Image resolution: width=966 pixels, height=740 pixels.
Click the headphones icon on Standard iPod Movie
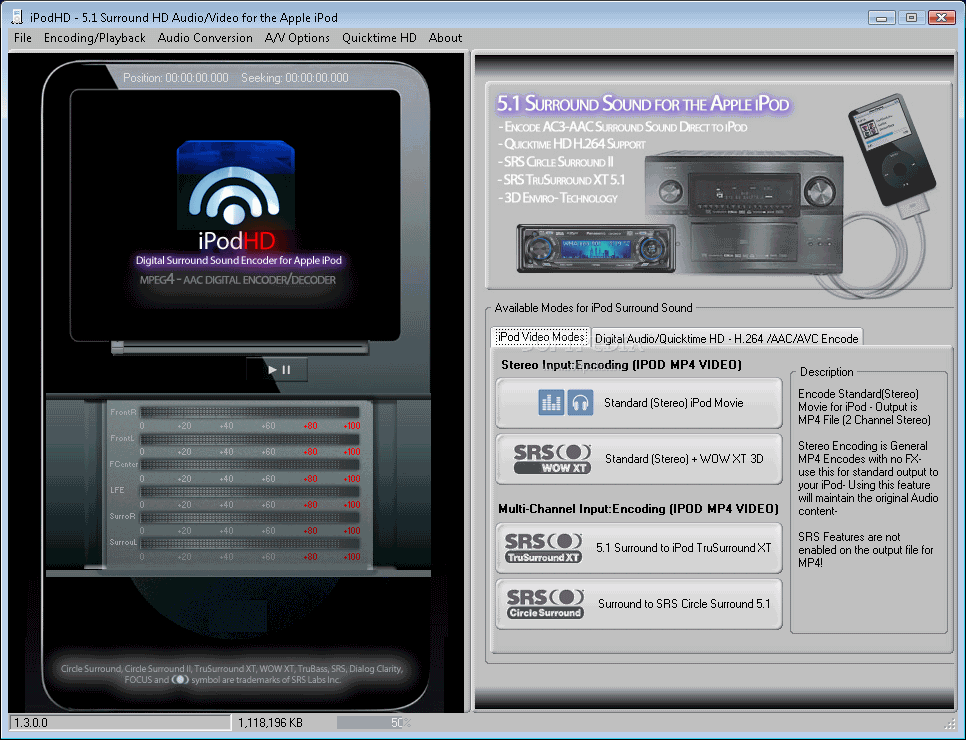(580, 403)
